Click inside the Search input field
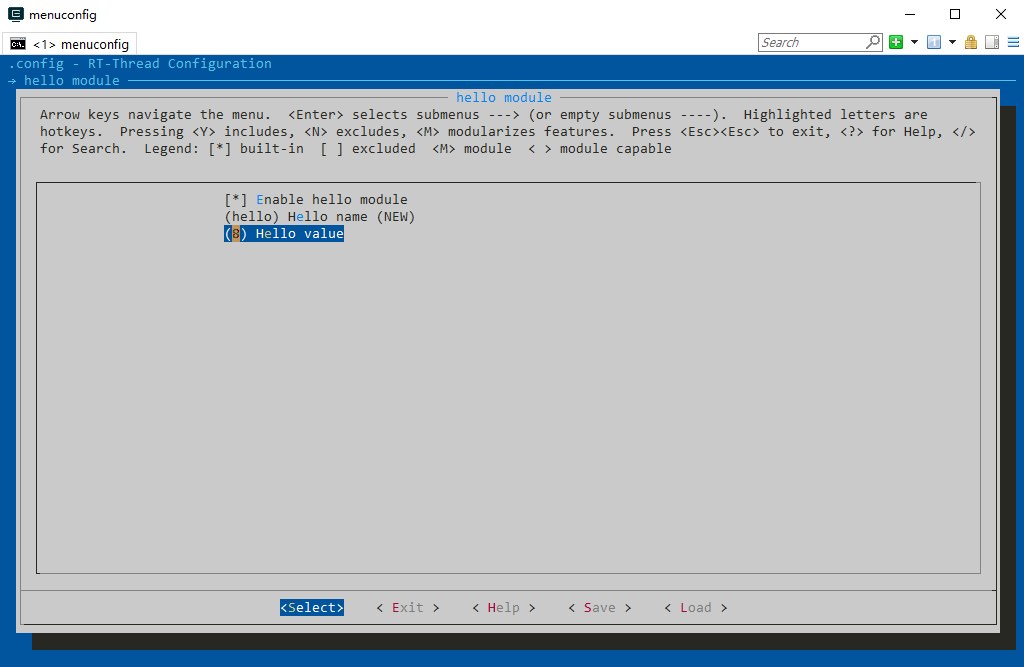 [810, 42]
